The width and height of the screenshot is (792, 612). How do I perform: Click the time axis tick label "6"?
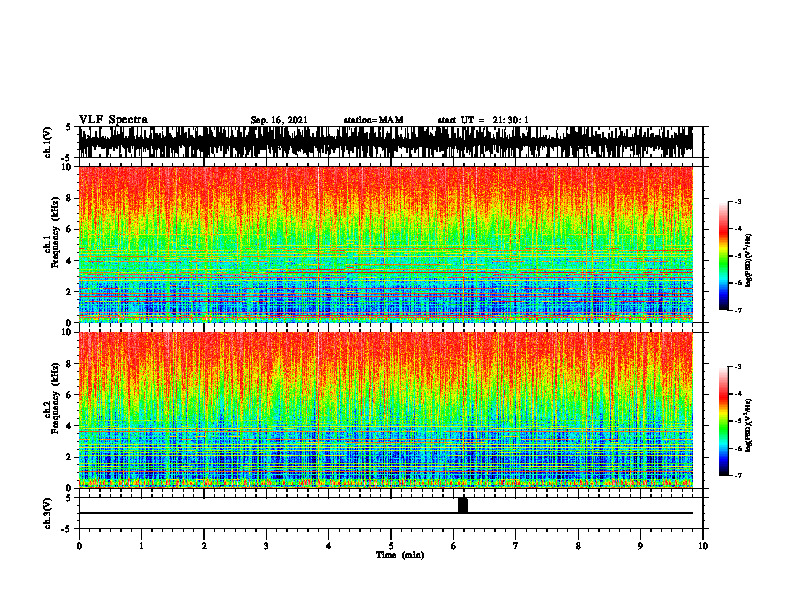[x=453, y=546]
